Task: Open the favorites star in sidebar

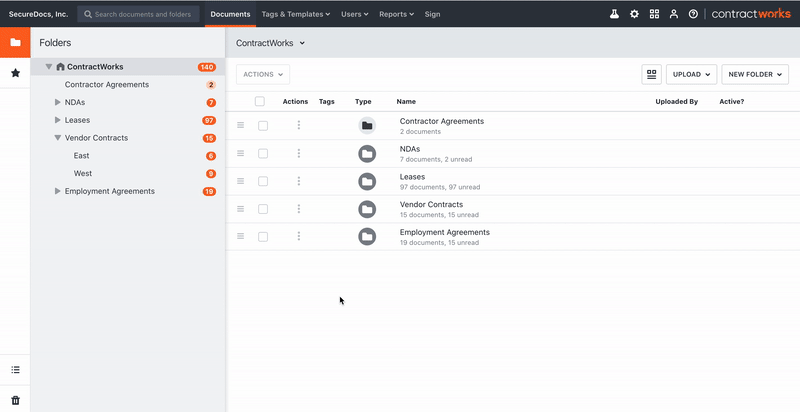Action: point(15,73)
